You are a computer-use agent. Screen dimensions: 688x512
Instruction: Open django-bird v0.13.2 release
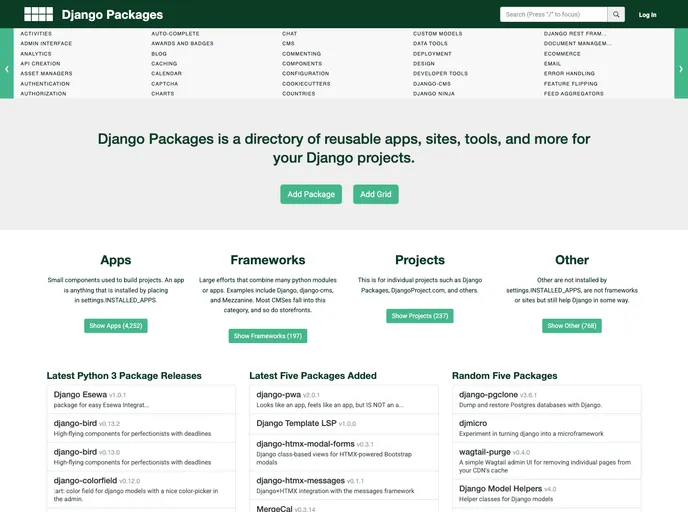[x=75, y=423]
